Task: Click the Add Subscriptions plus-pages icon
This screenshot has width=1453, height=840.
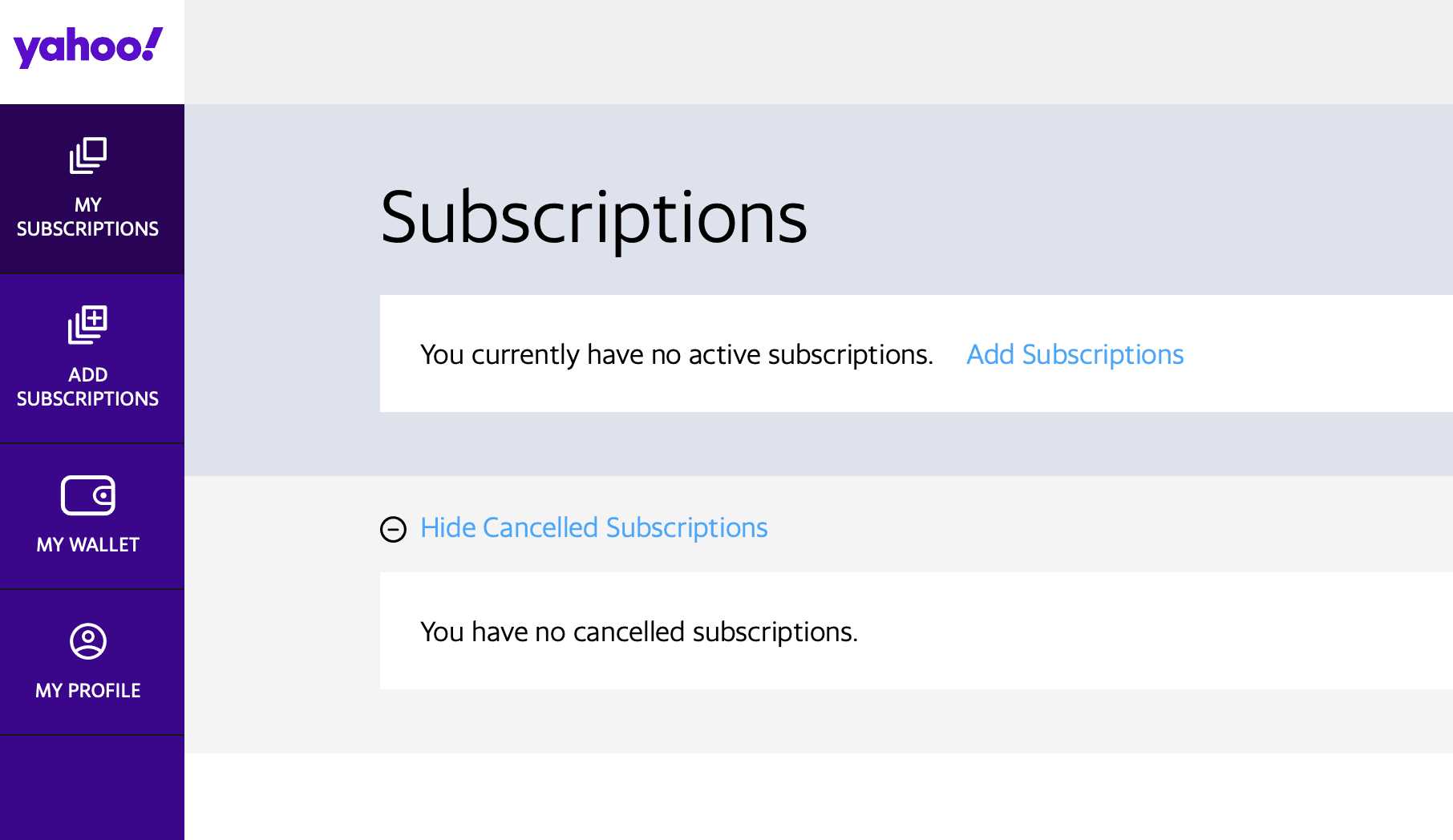Action: [88, 325]
